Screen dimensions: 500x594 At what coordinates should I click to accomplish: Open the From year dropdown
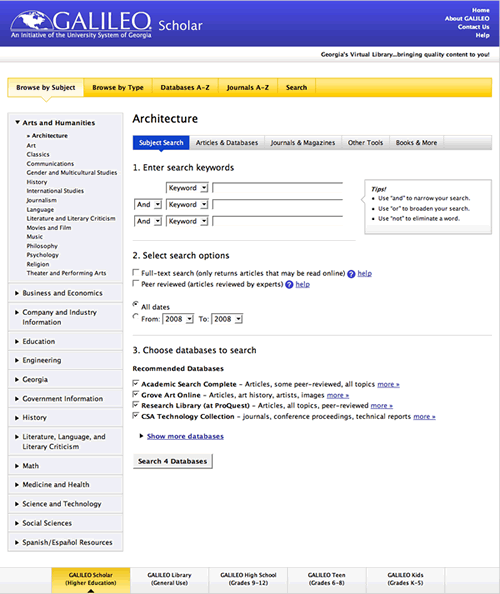coord(178,319)
